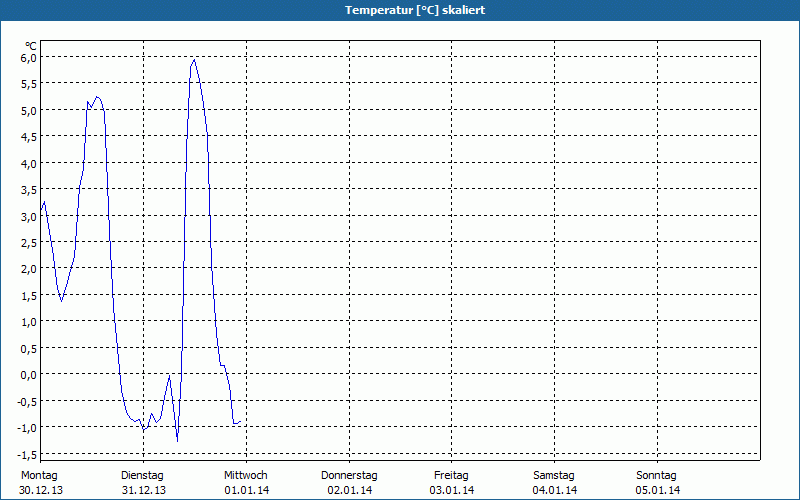Screen dimensions: 800x500
Task: Click the curve's lowest dip below -1,0
Action: point(178,441)
